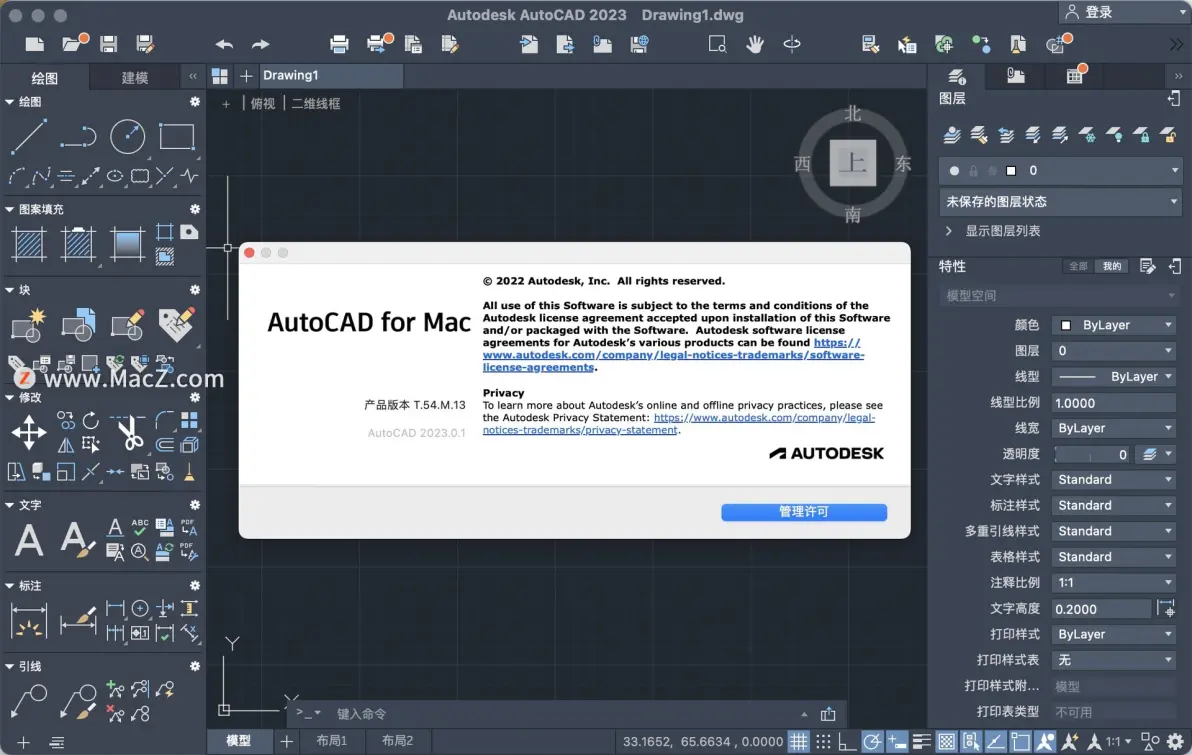The width and height of the screenshot is (1192, 755).
Task: Adjust the 透明度 slider
Action: pos(1092,454)
